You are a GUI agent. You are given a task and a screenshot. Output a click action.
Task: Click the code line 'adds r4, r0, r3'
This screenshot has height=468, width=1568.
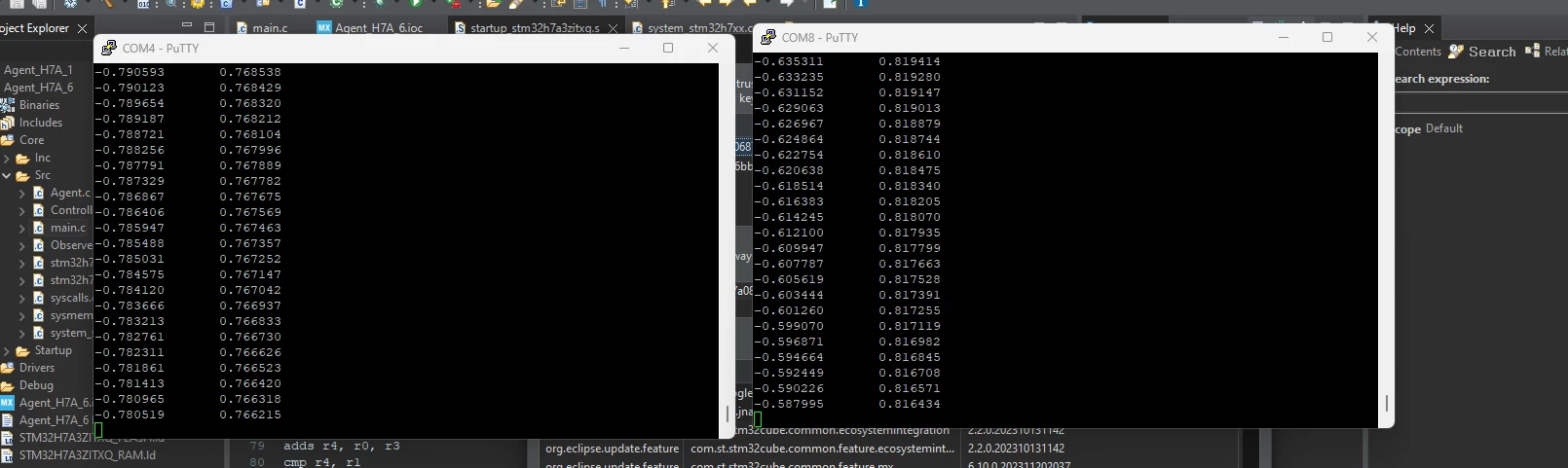[342, 446]
